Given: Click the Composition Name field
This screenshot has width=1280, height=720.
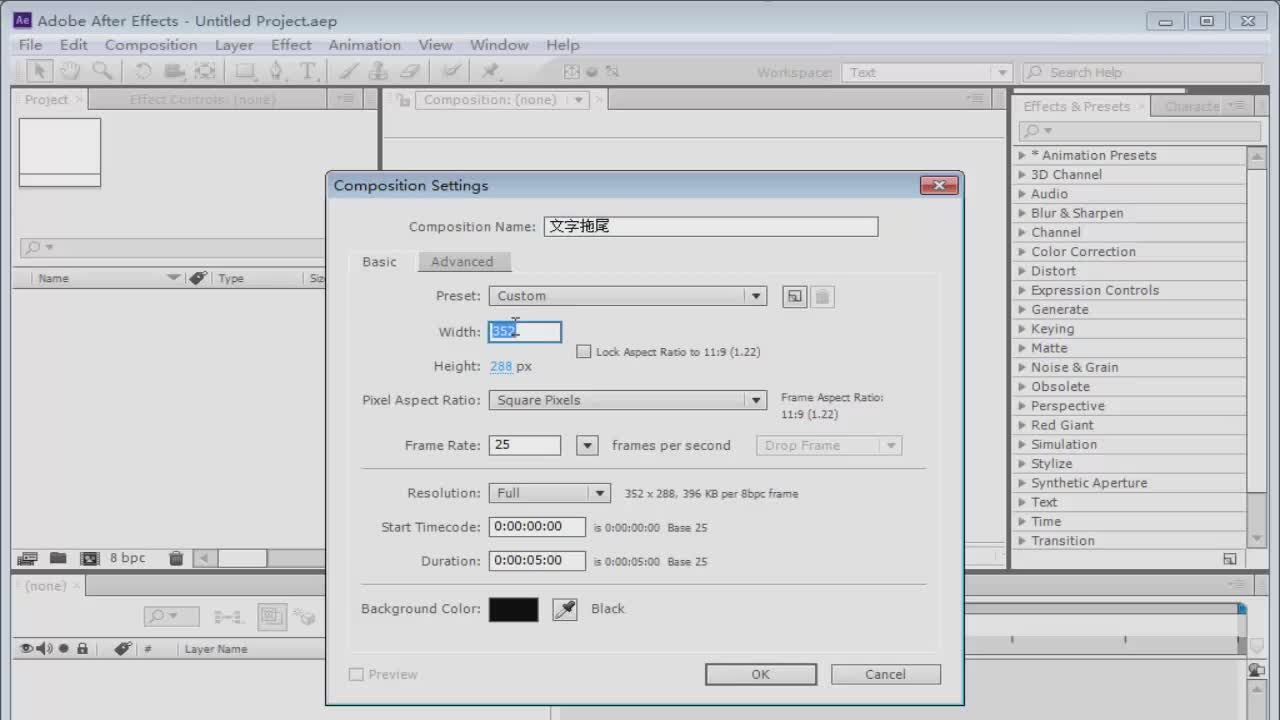Looking at the screenshot, I should click(x=711, y=227).
